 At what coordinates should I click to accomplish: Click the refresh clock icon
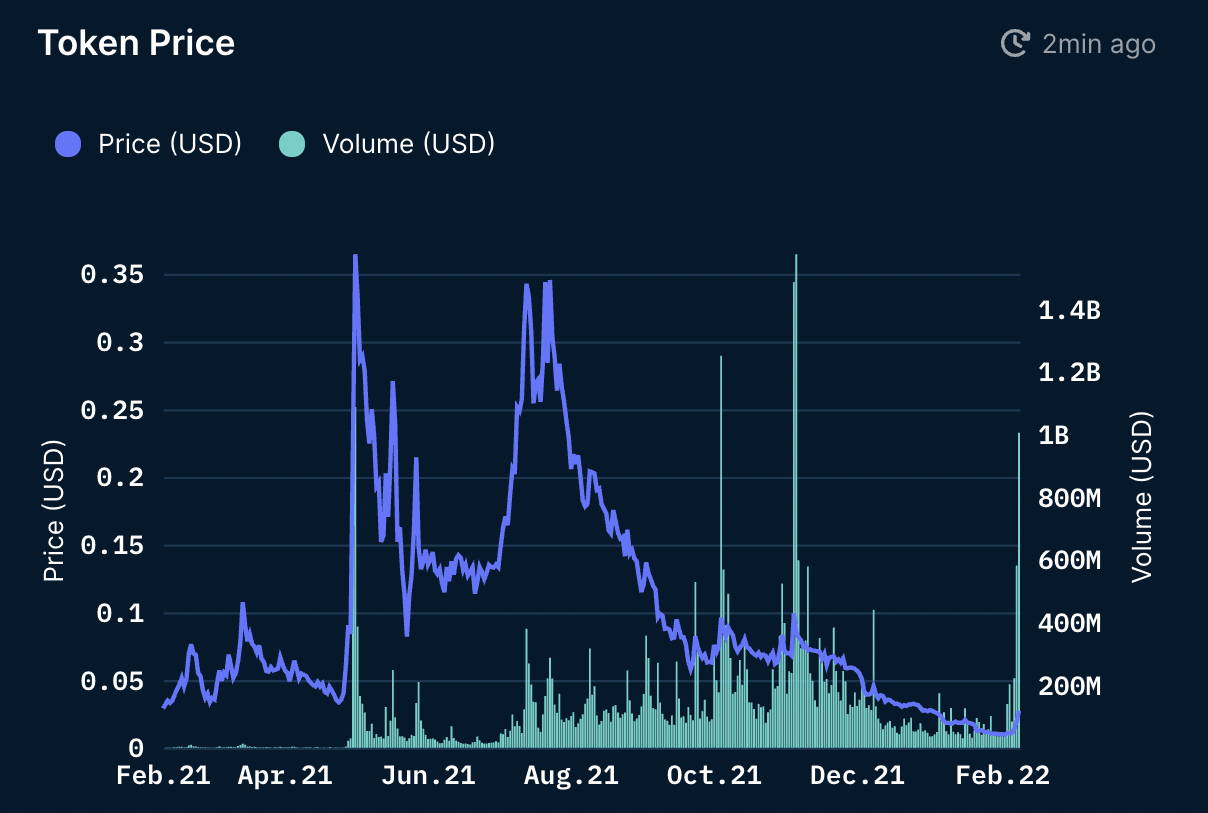[x=1015, y=43]
